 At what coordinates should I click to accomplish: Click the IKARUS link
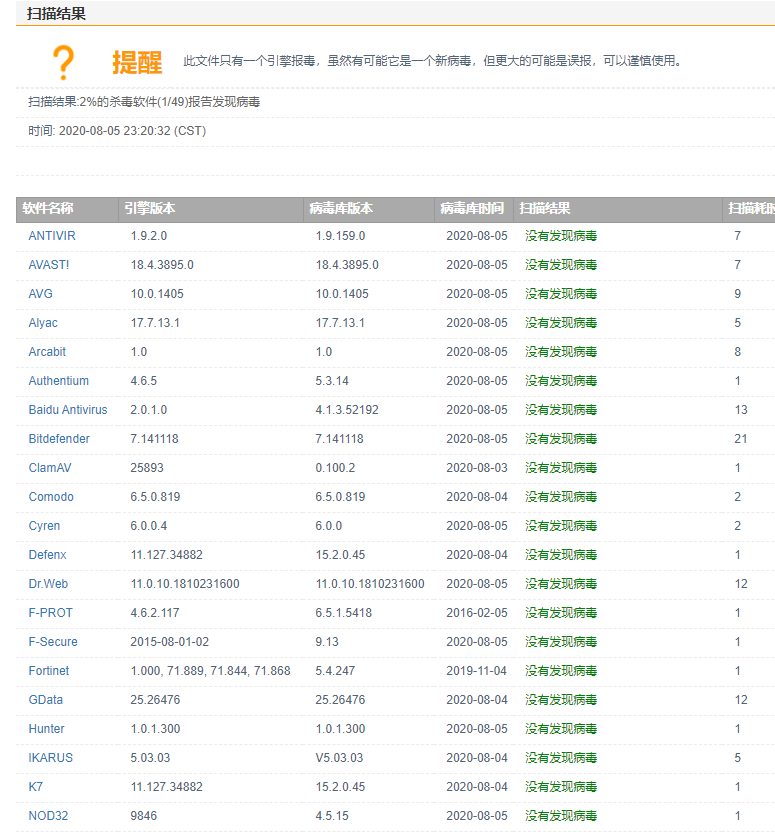[50, 758]
